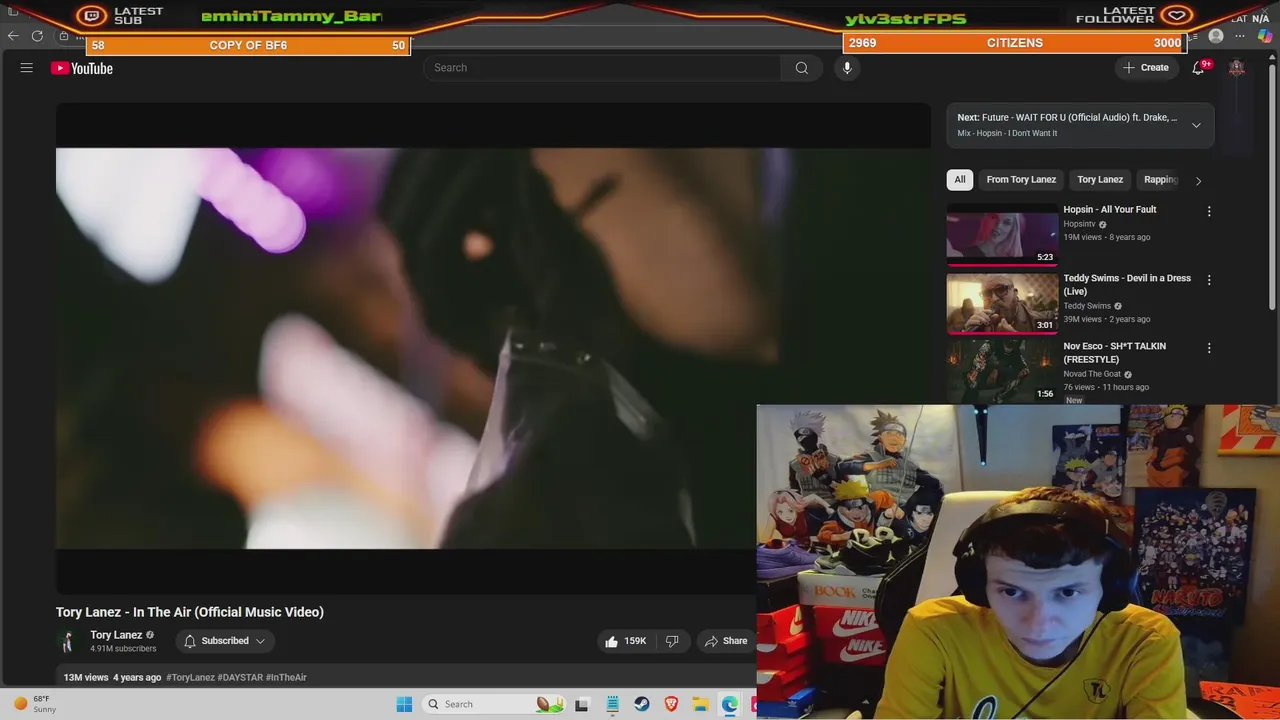The image size is (1280, 720).
Task: Select the From Tory Lanez filter chip
Action: coord(1021,180)
